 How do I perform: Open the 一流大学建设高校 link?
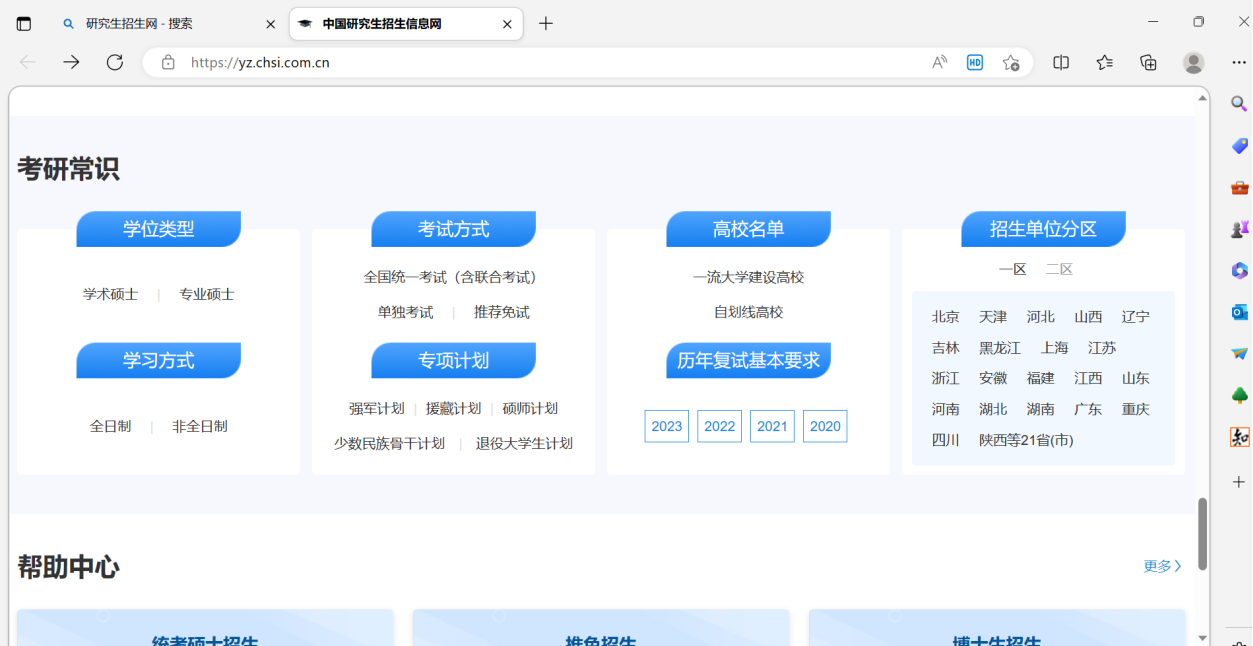[x=748, y=277]
